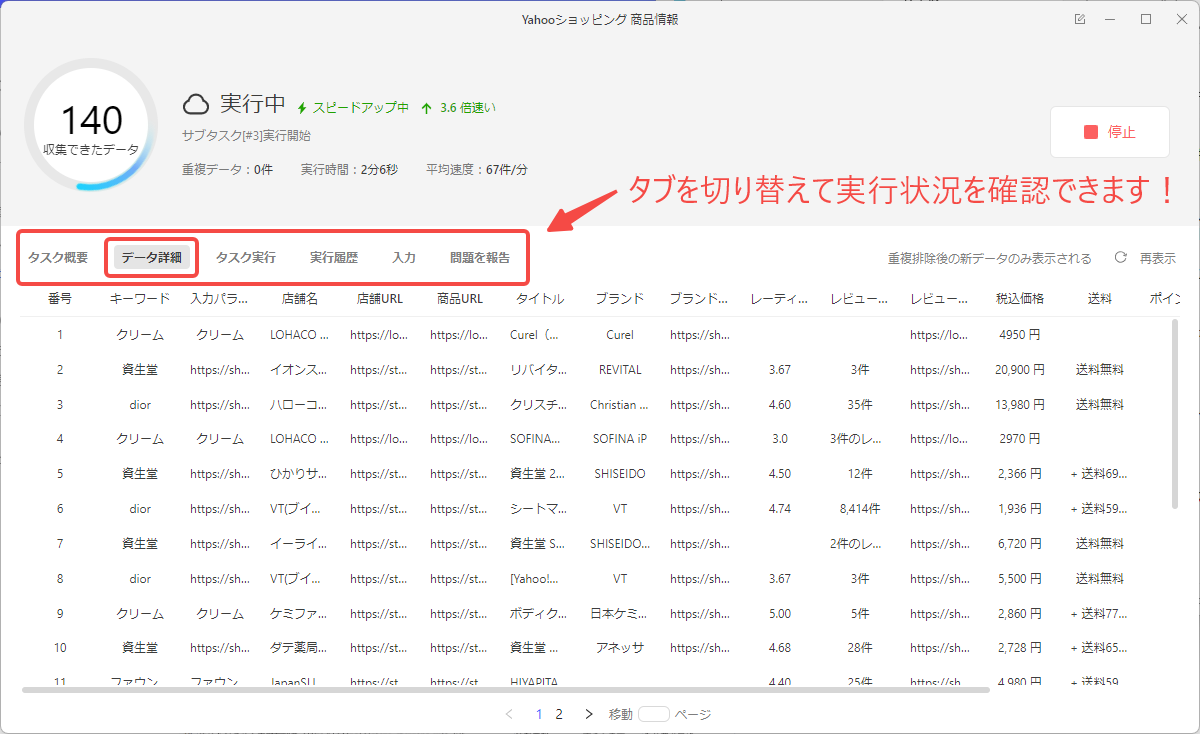This screenshot has height=734, width=1200.
Task: Click the 4950 円 price cell
Action: 1020,335
